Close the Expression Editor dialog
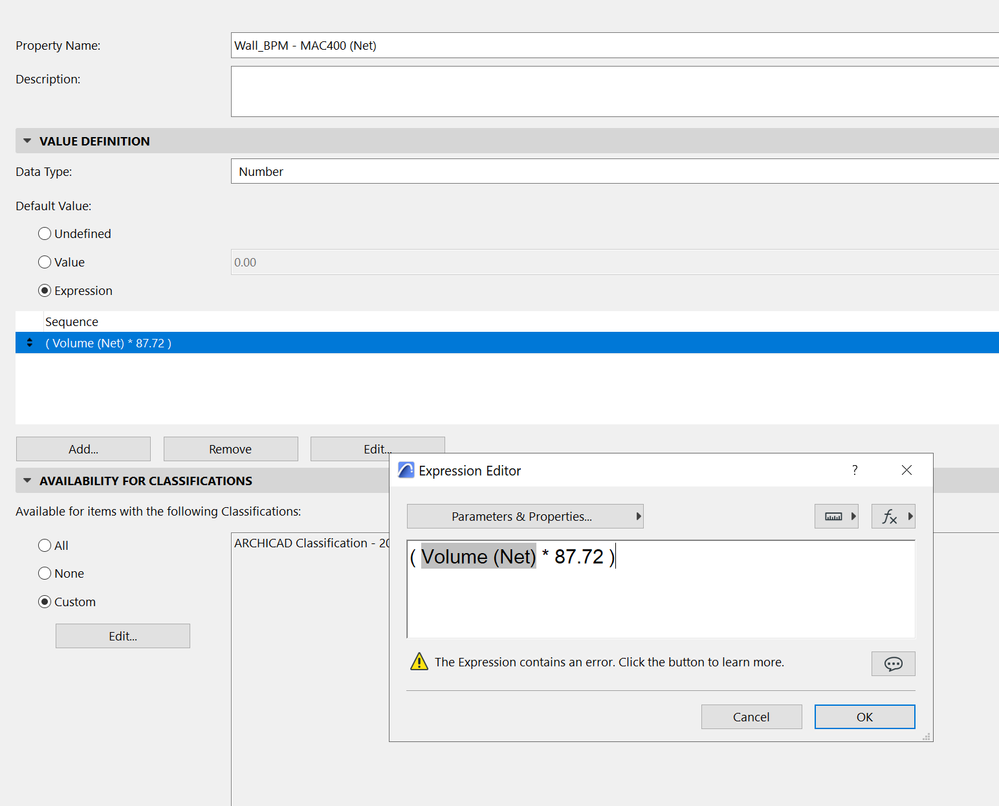999x806 pixels. (907, 470)
